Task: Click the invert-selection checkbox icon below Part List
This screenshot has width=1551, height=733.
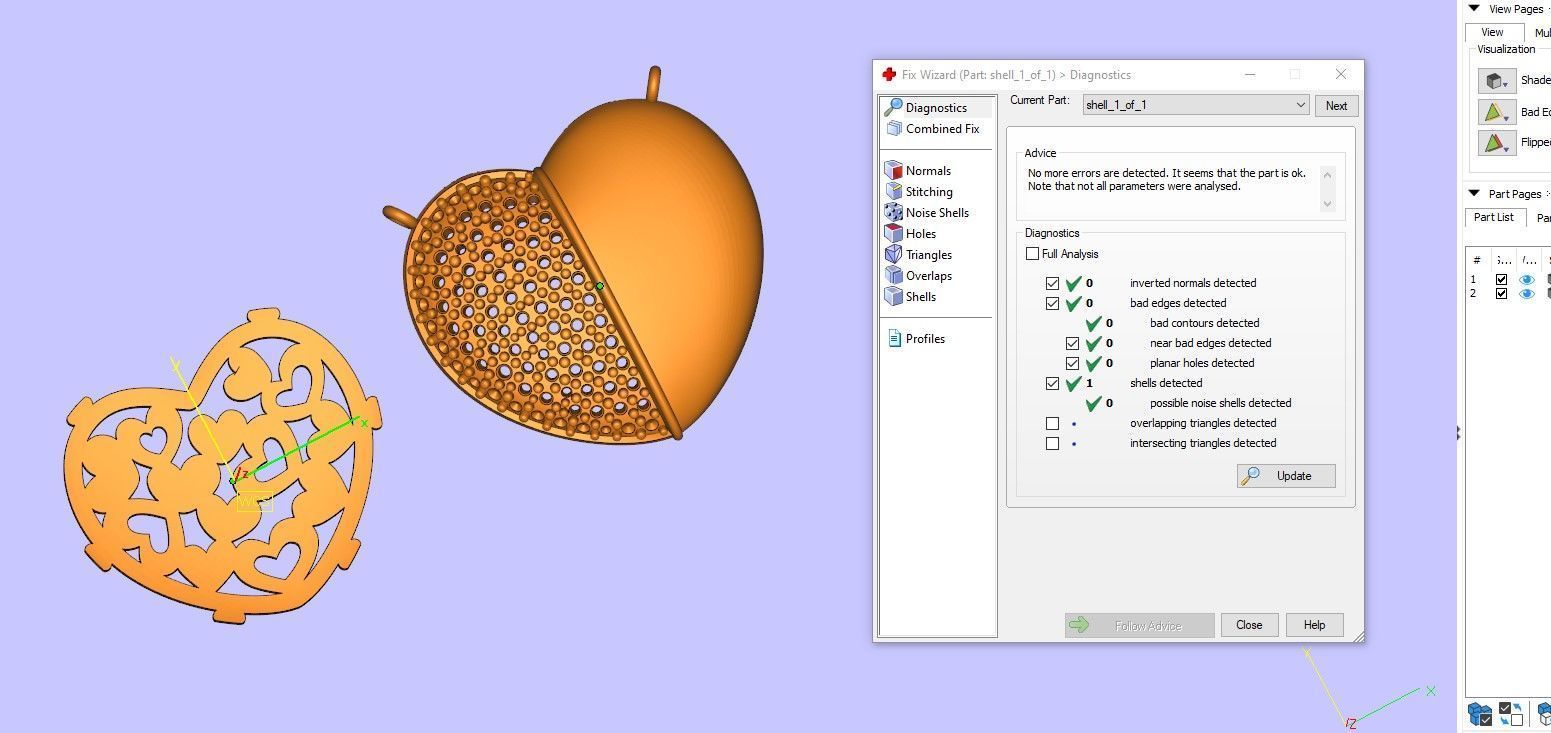Action: pos(1510,714)
